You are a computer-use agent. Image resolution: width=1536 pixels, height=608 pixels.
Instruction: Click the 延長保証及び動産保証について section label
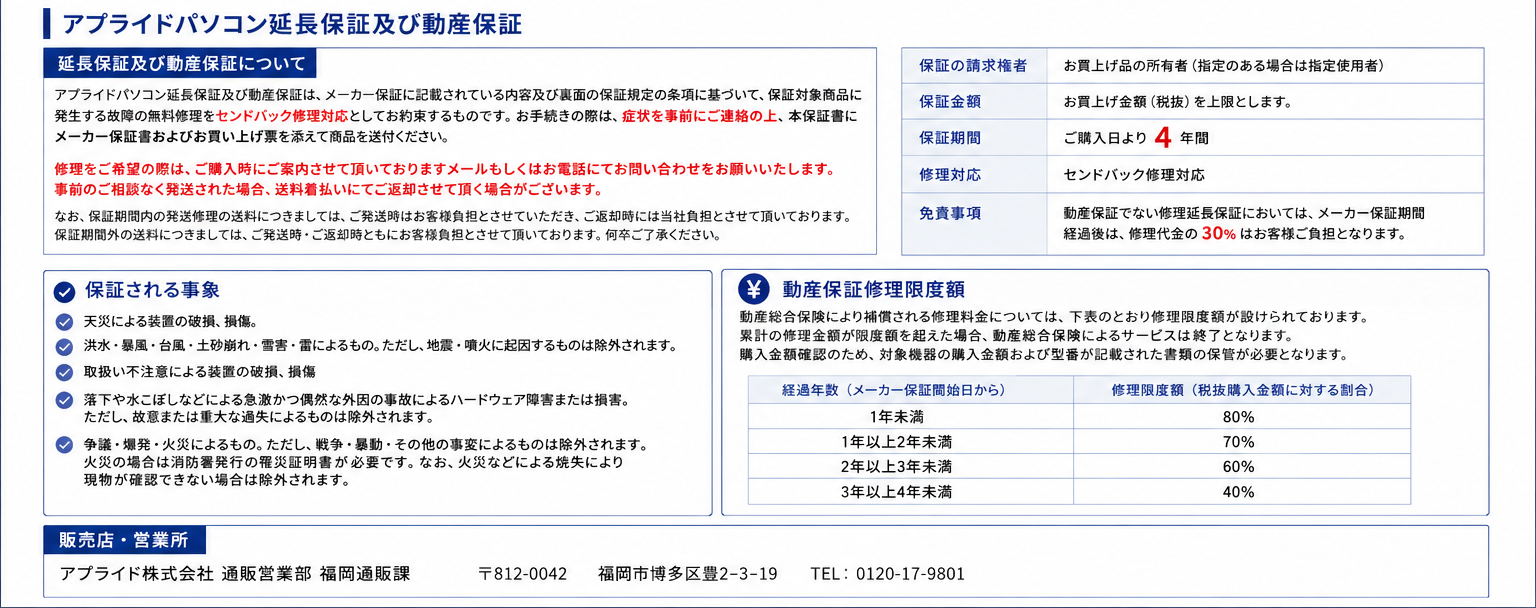tap(181, 64)
